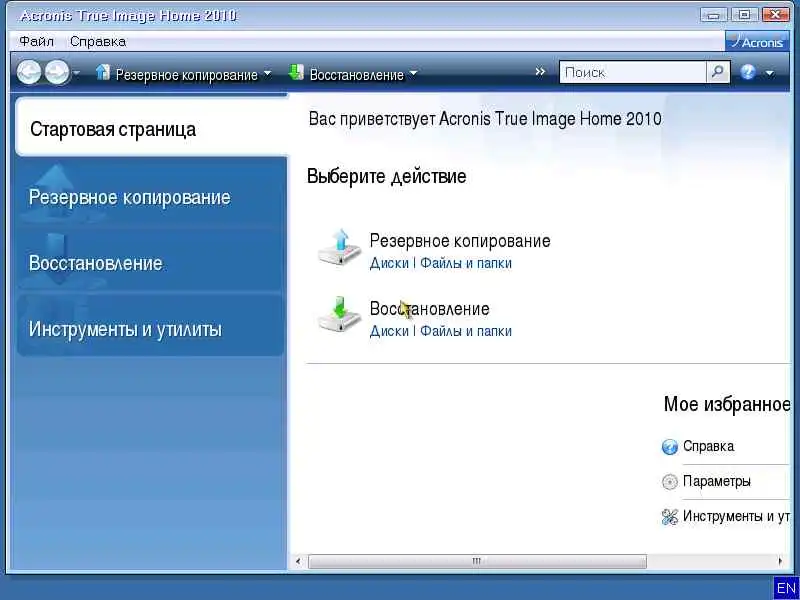Click Диски link under Восстановление
This screenshot has width=800, height=600.
(x=389, y=331)
